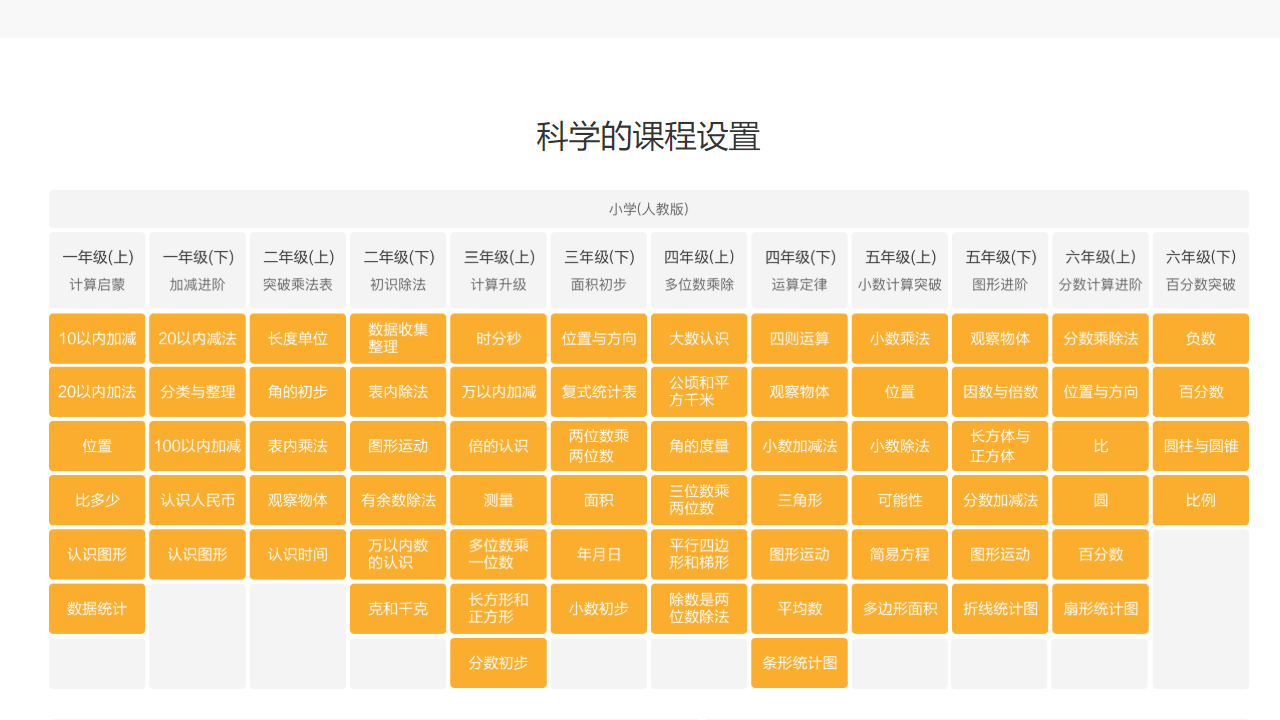The height and width of the screenshot is (720, 1280).
Task: Select the 万以内加减 lesson
Action: click(498, 392)
